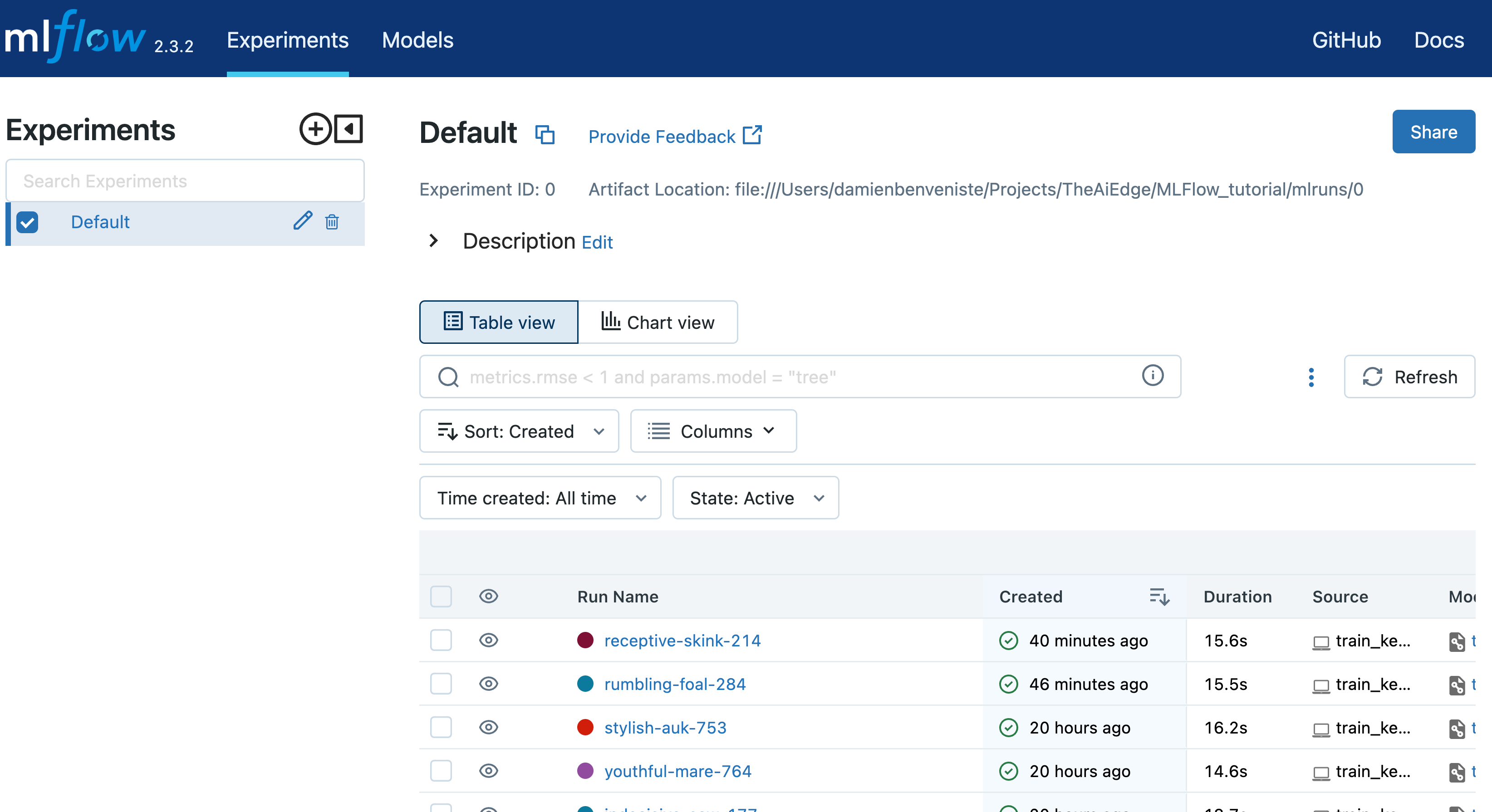Rename the Default experiment via pencil icon
Viewport: 1492px width, 812px height.
(x=302, y=222)
